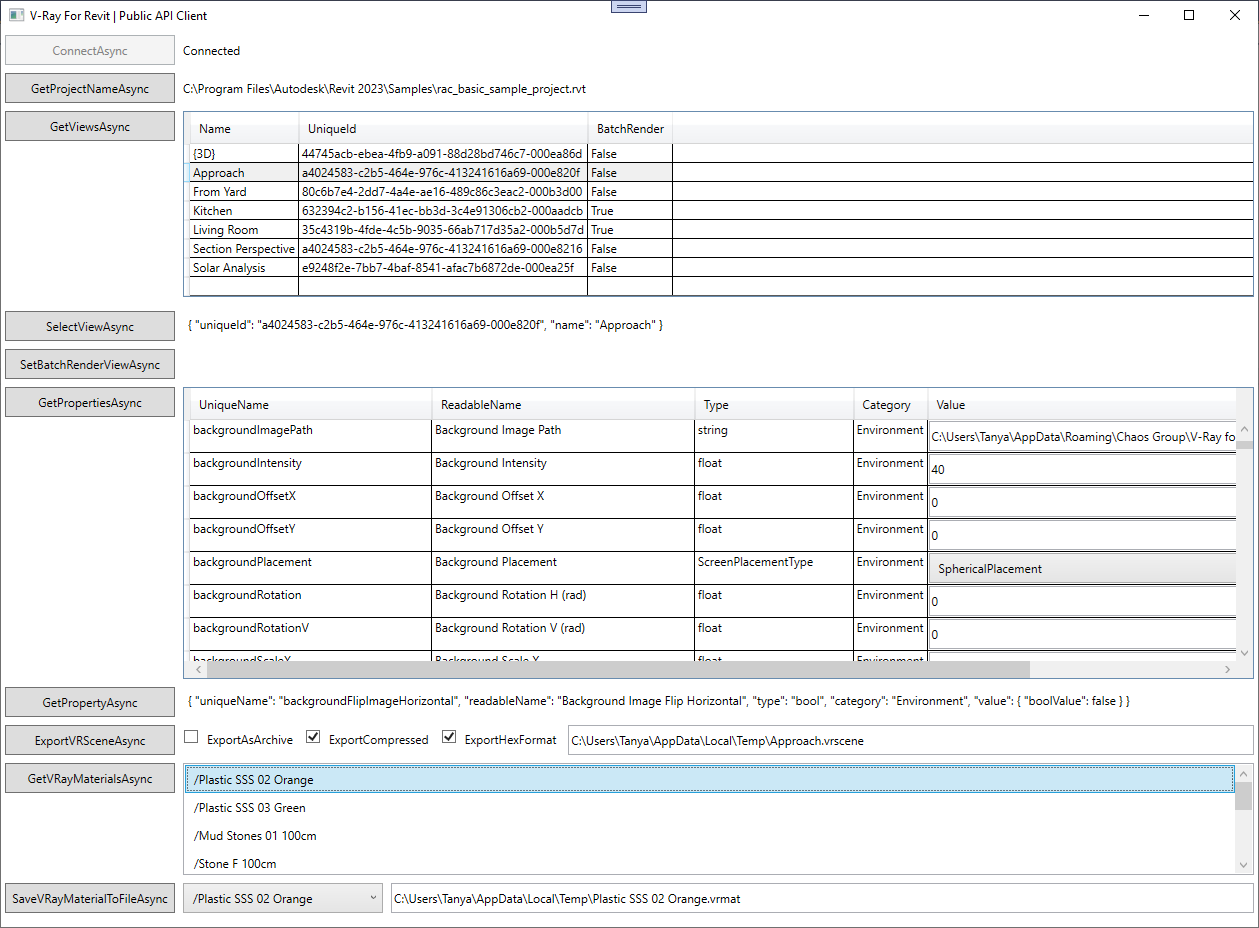Click SaveVRayMaterialToFileAsync button
The height and width of the screenshot is (928, 1259).
tap(90, 899)
